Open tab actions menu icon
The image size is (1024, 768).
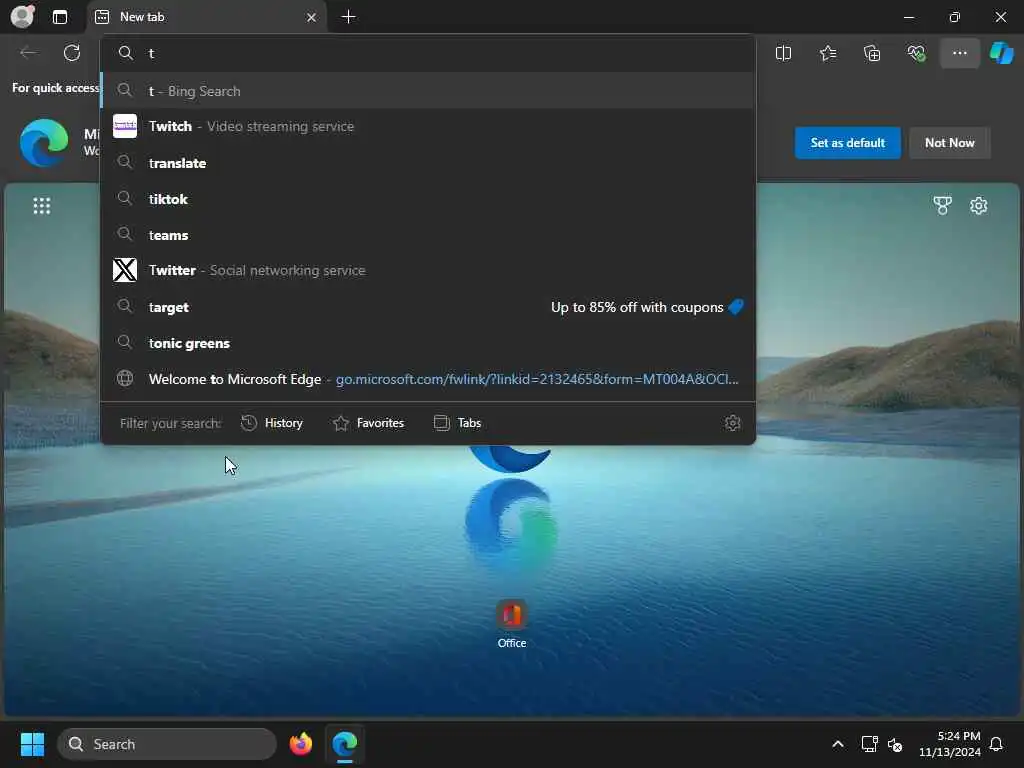[60, 17]
